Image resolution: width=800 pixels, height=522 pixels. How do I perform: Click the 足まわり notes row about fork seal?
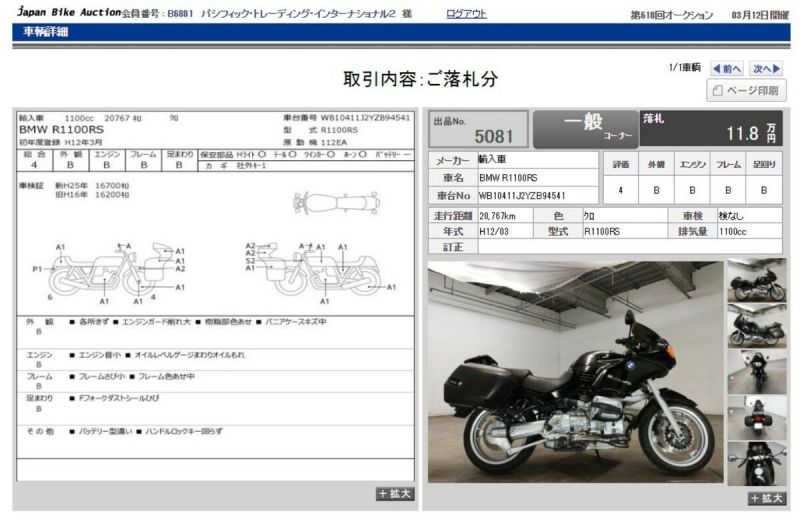(215, 408)
